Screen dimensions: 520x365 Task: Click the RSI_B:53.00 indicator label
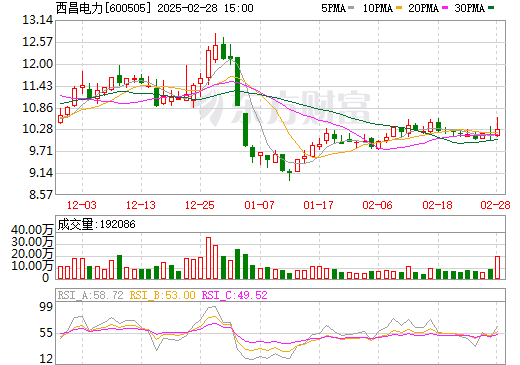pyautogui.click(x=162, y=295)
